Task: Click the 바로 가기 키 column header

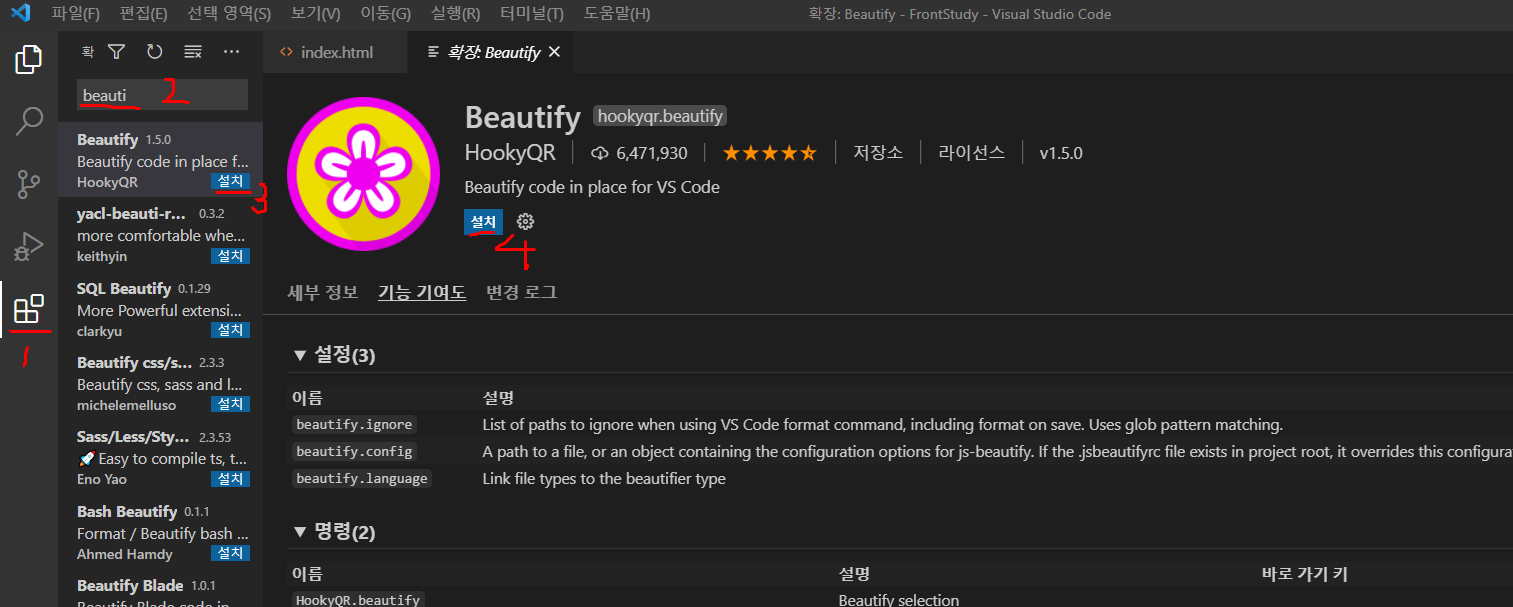Action: tap(1305, 574)
